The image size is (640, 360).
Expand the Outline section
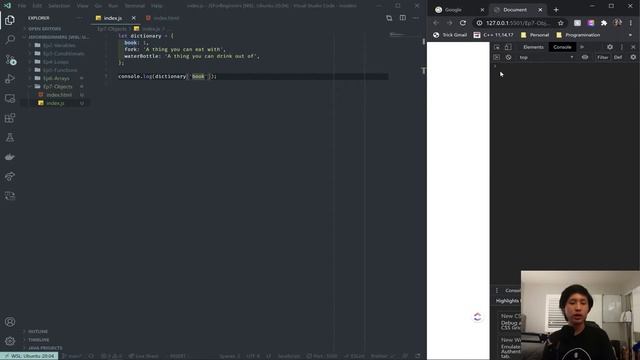click(x=38, y=331)
